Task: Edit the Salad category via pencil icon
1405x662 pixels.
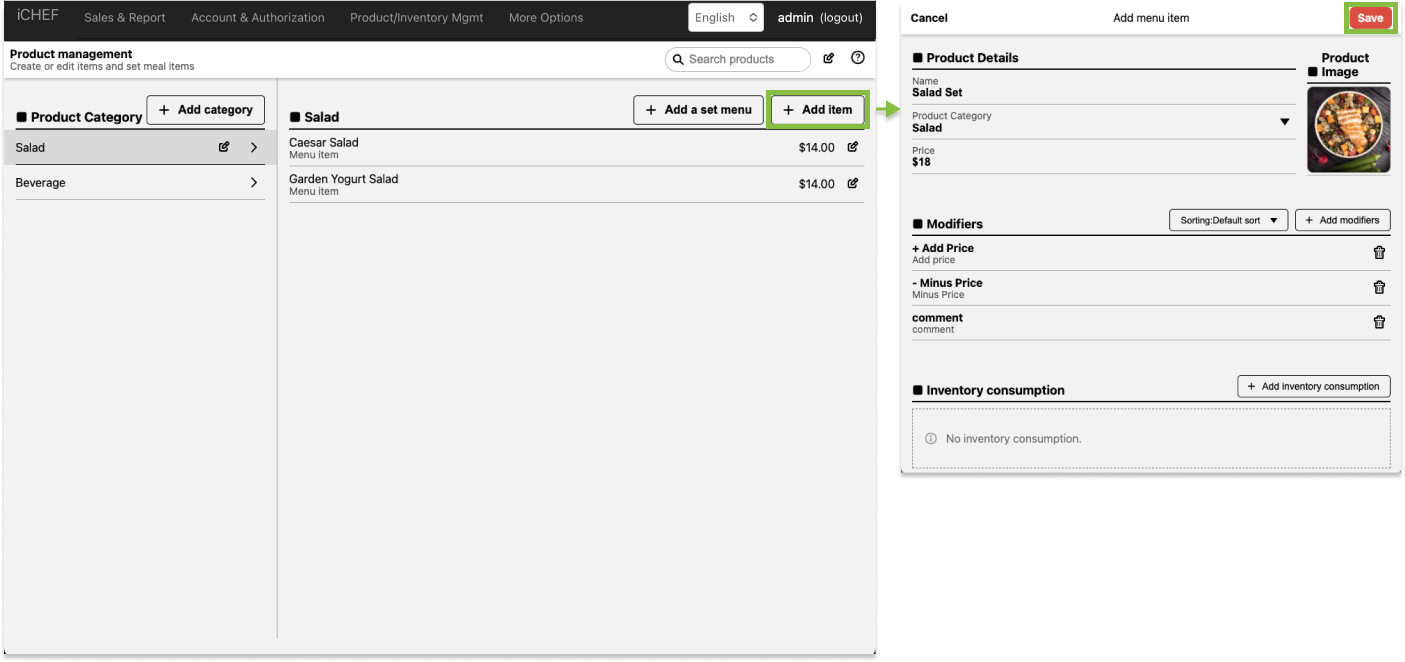Action: 224,147
